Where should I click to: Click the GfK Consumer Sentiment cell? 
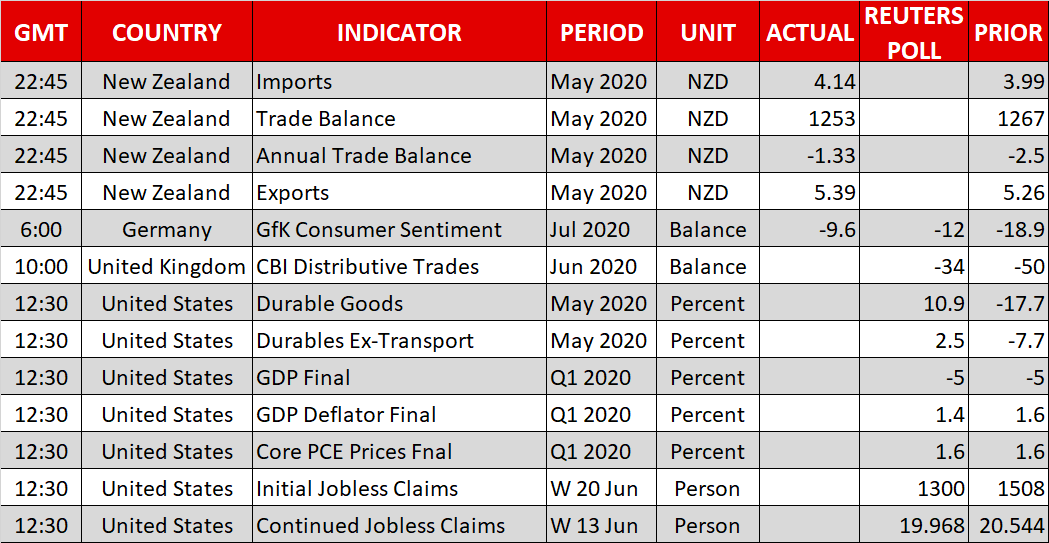pos(379,230)
